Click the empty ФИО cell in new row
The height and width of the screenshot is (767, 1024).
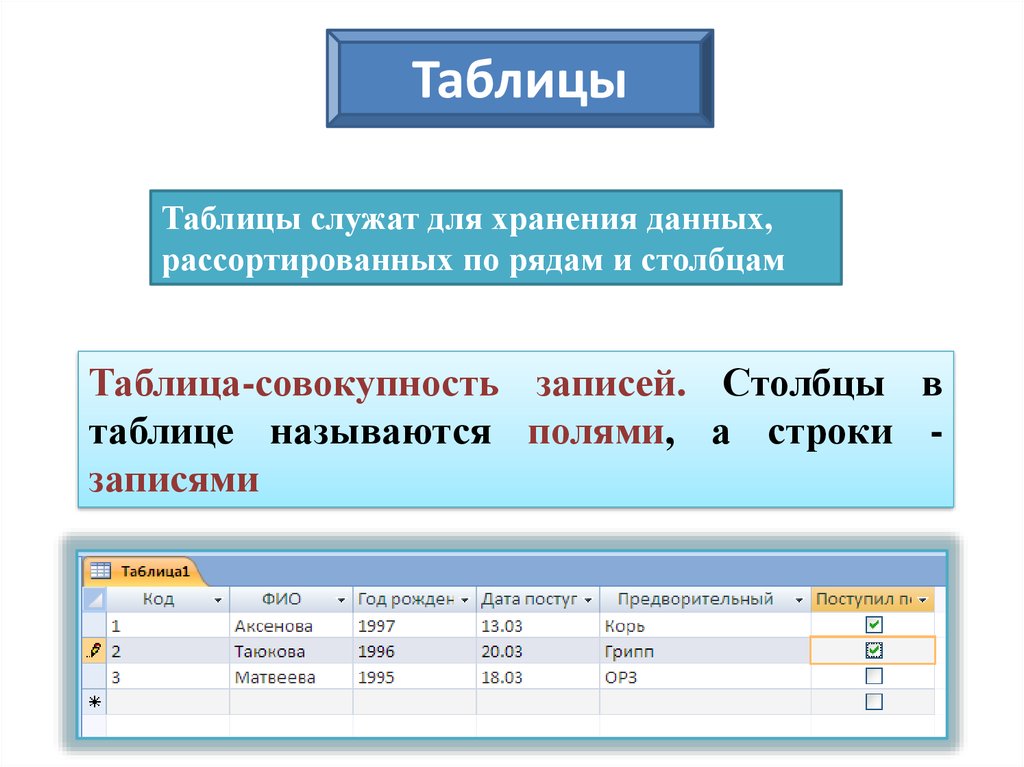pyautogui.click(x=291, y=702)
